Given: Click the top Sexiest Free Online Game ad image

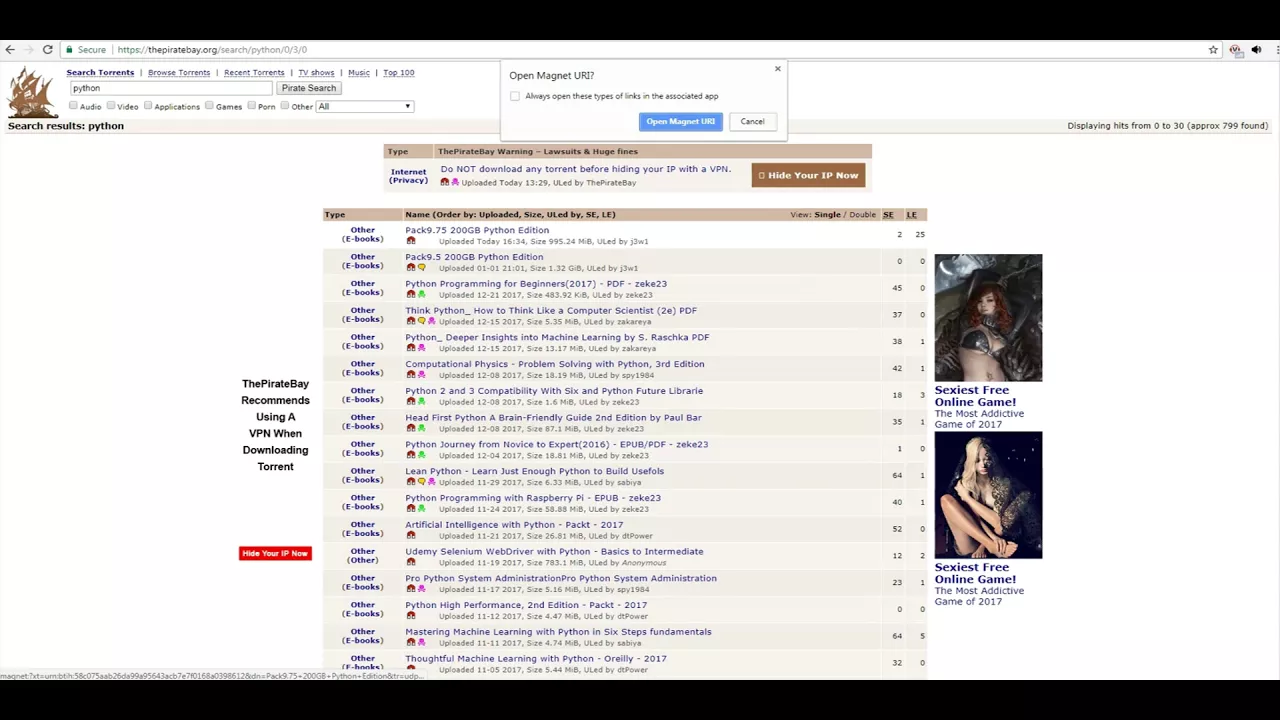Looking at the screenshot, I should coord(988,318).
